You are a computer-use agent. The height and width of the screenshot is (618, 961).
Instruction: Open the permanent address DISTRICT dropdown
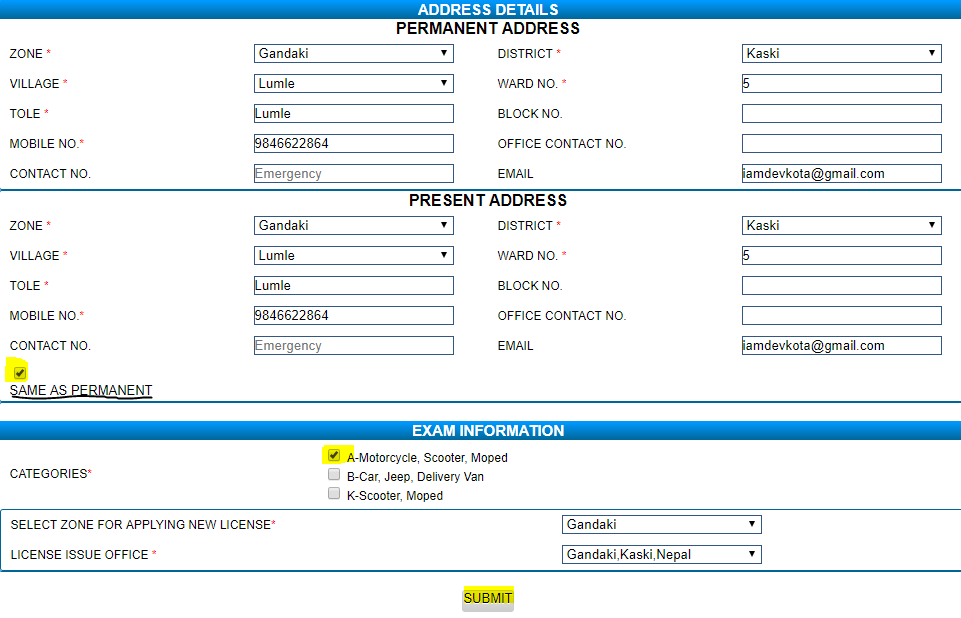840,53
